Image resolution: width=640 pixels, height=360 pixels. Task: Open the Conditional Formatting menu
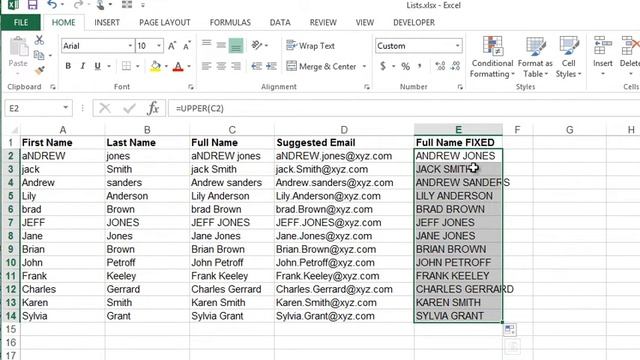[492, 57]
